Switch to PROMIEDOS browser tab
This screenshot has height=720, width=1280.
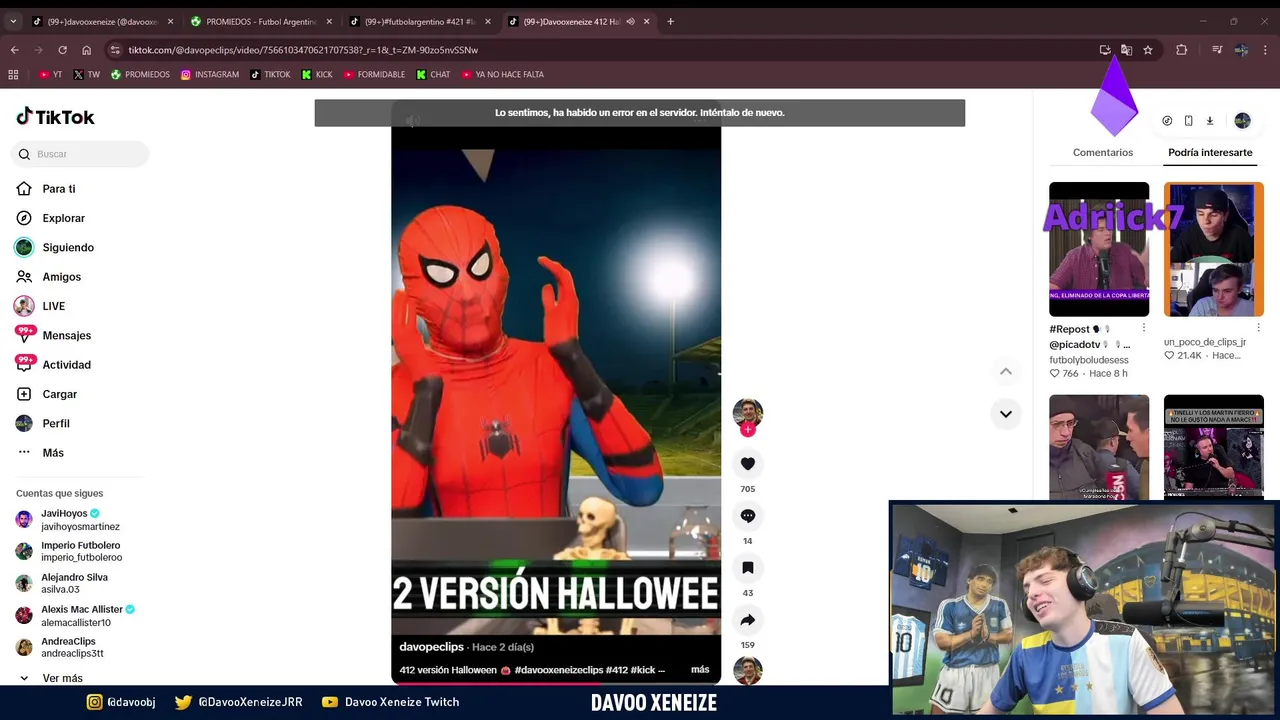coord(261,21)
